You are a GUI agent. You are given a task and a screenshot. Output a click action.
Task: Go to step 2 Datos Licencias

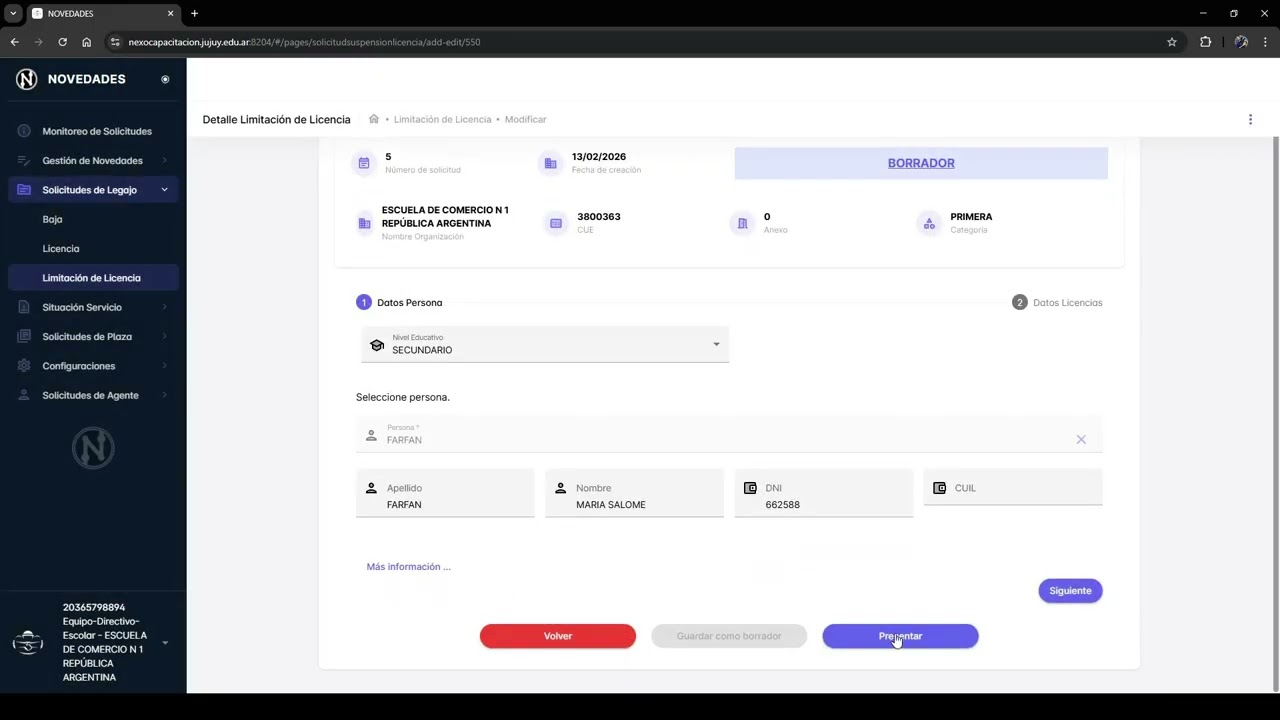click(x=1057, y=302)
